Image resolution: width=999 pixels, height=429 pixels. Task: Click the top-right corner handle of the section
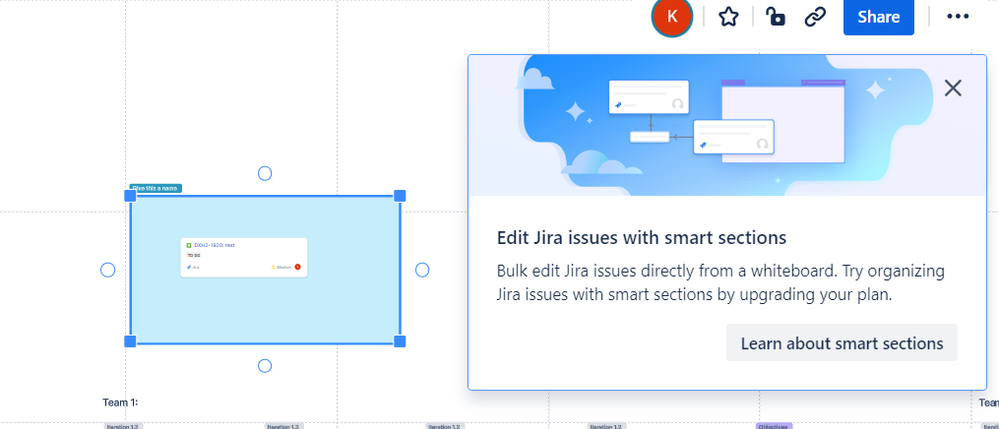click(399, 196)
